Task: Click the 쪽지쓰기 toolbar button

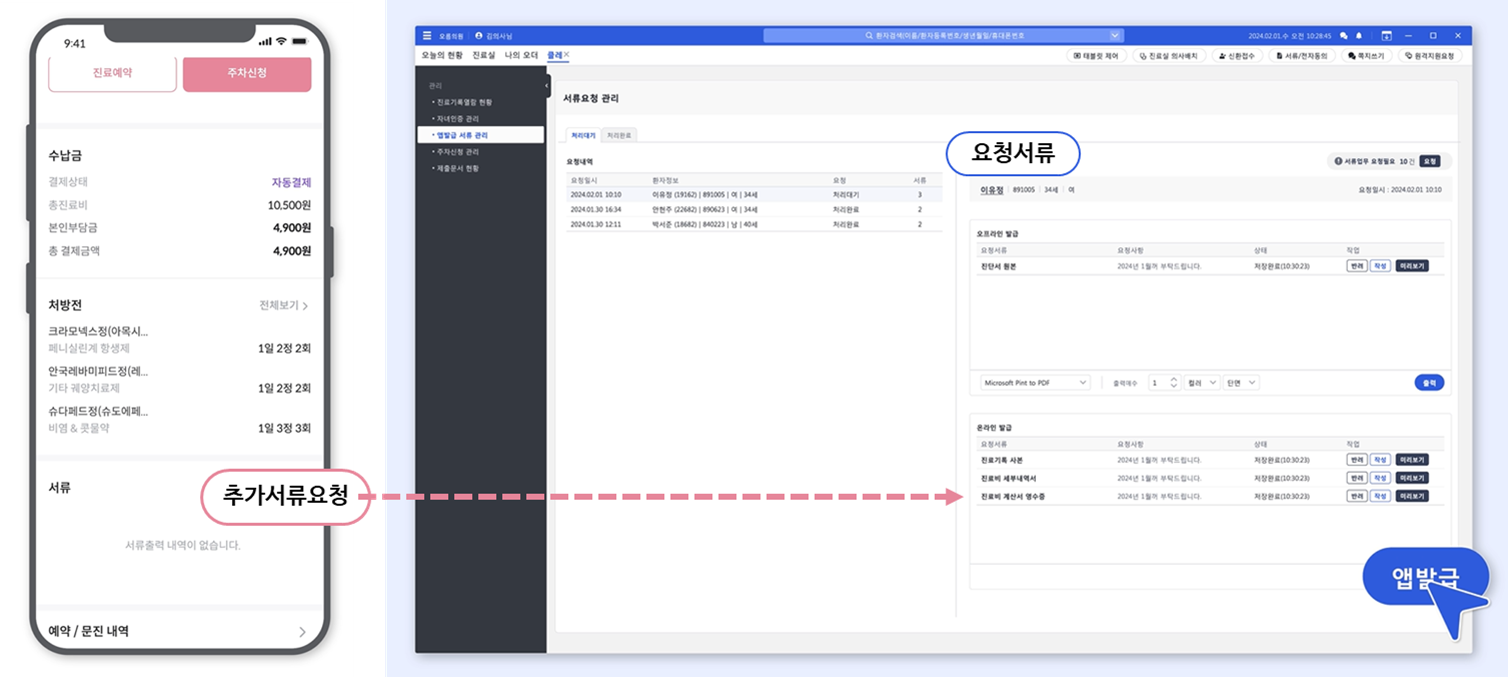Action: click(x=1367, y=56)
